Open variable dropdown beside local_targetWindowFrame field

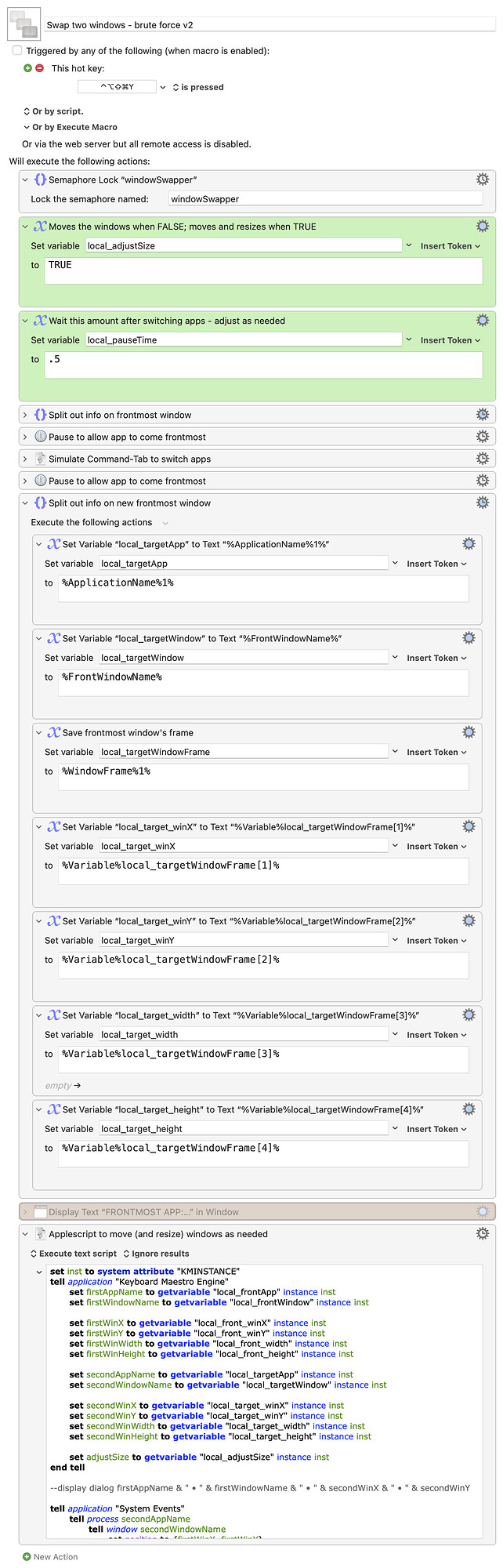coord(395,751)
